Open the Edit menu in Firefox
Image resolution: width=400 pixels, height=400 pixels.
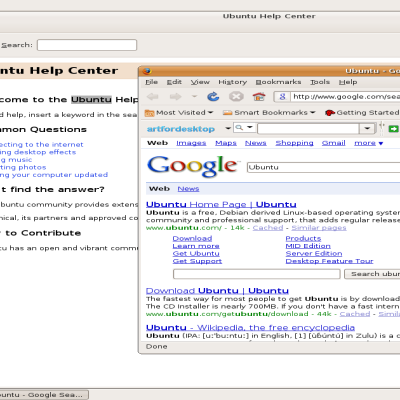coord(174,82)
